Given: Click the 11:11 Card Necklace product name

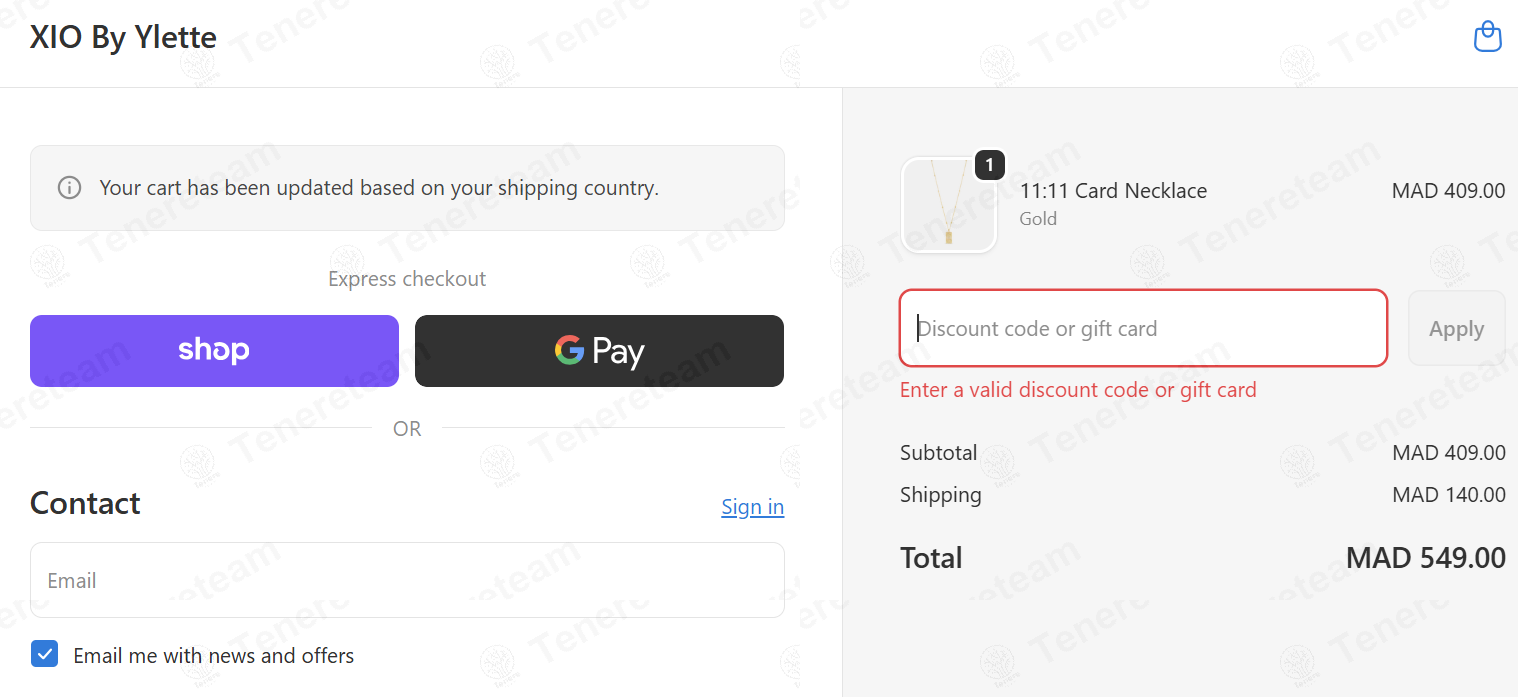Looking at the screenshot, I should (1113, 191).
